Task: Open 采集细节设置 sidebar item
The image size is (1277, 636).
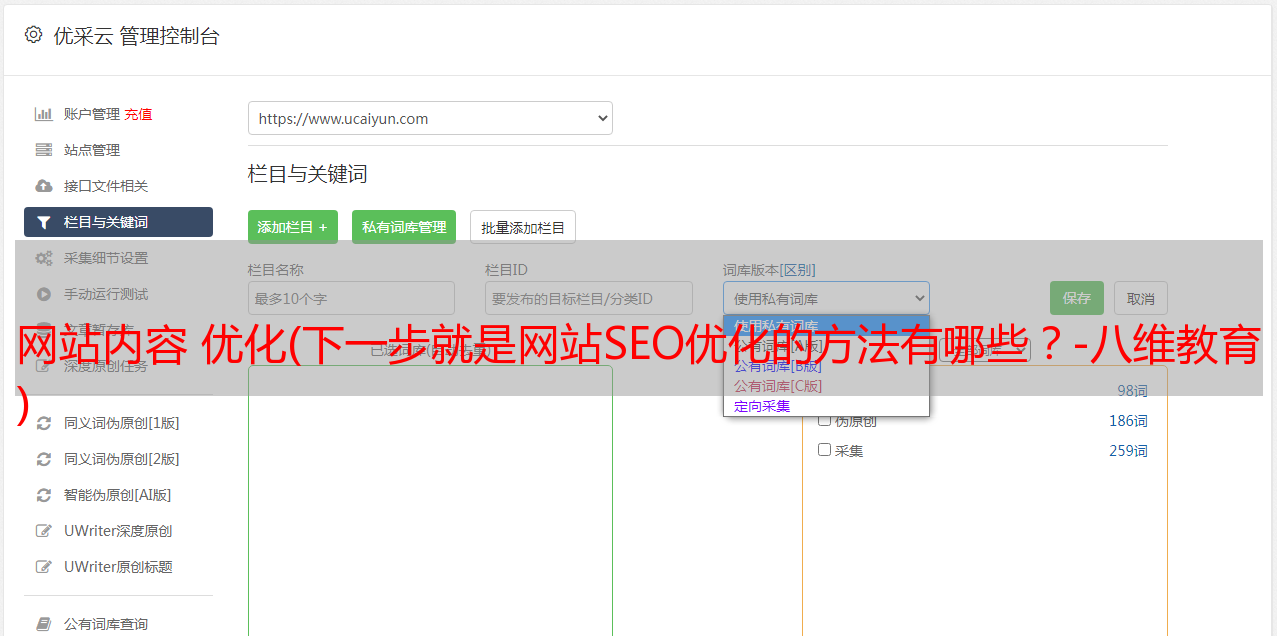Action: pos(106,258)
